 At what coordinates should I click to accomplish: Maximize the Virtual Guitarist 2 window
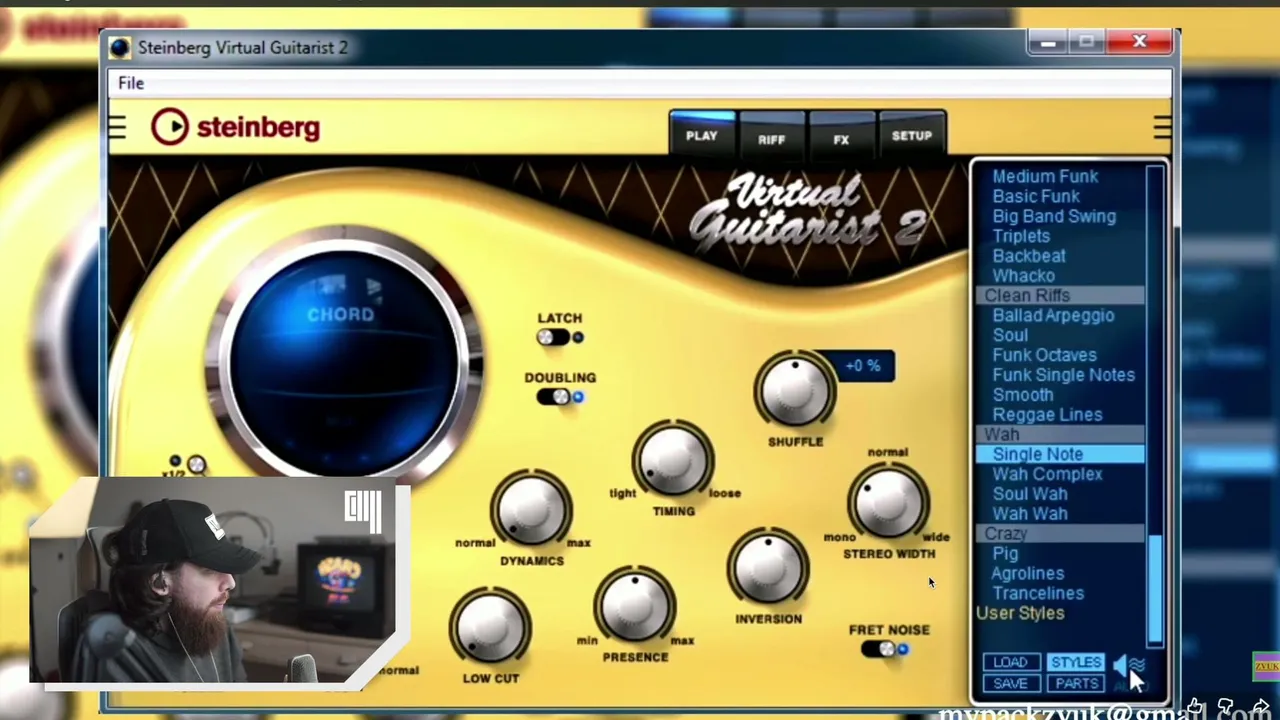1086,42
